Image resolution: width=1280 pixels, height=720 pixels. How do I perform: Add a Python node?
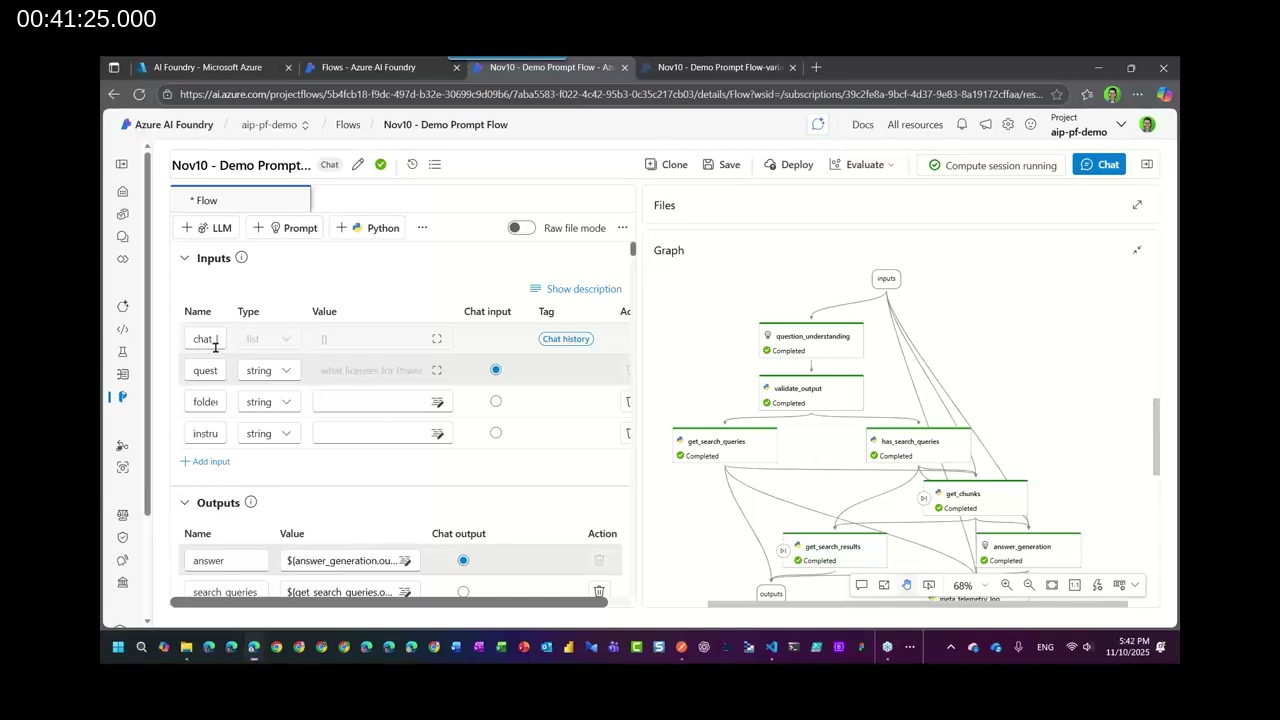(368, 228)
